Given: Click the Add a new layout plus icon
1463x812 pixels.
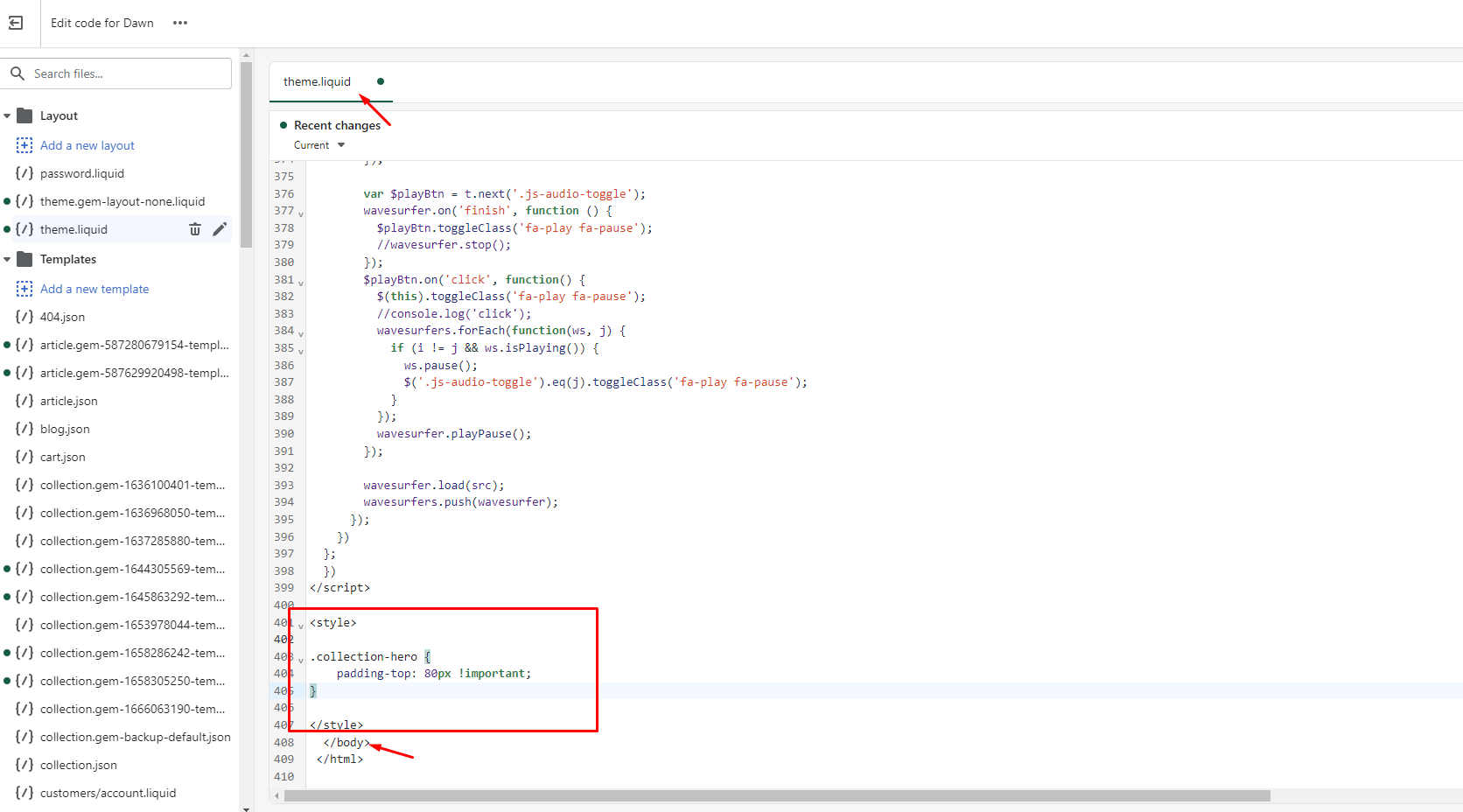Looking at the screenshot, I should [24, 145].
